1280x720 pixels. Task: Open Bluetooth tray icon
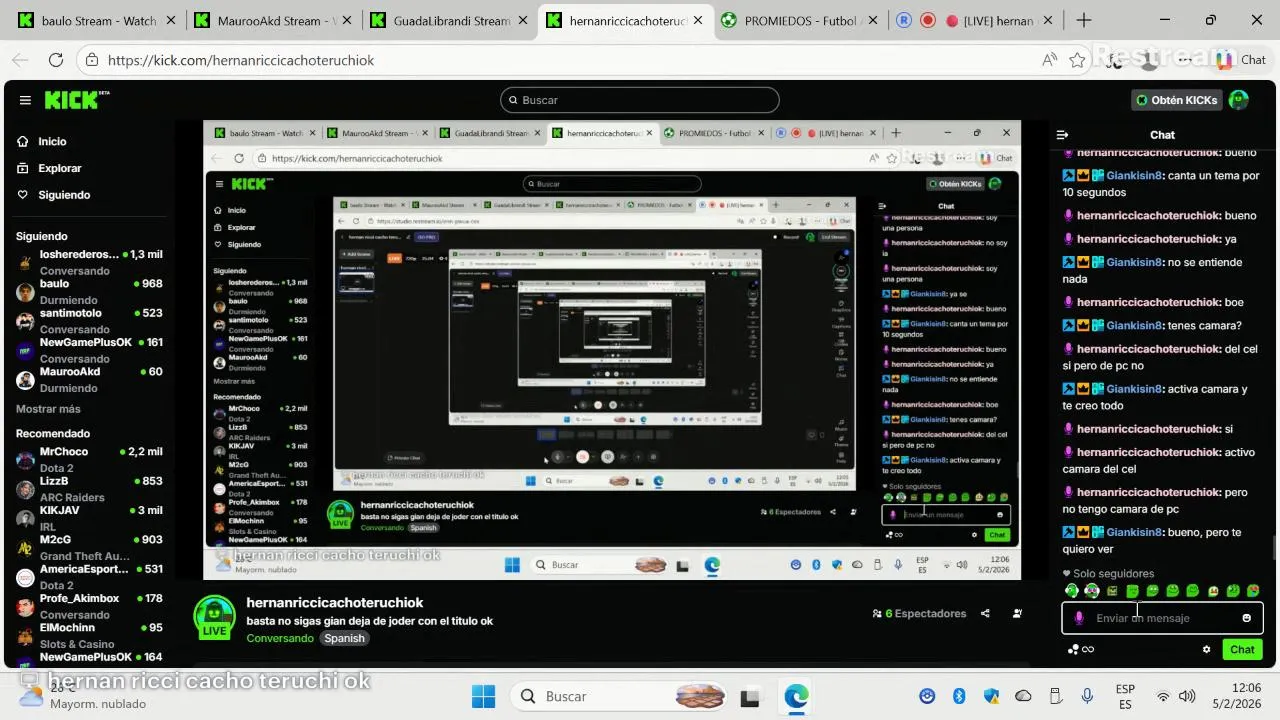[959, 696]
